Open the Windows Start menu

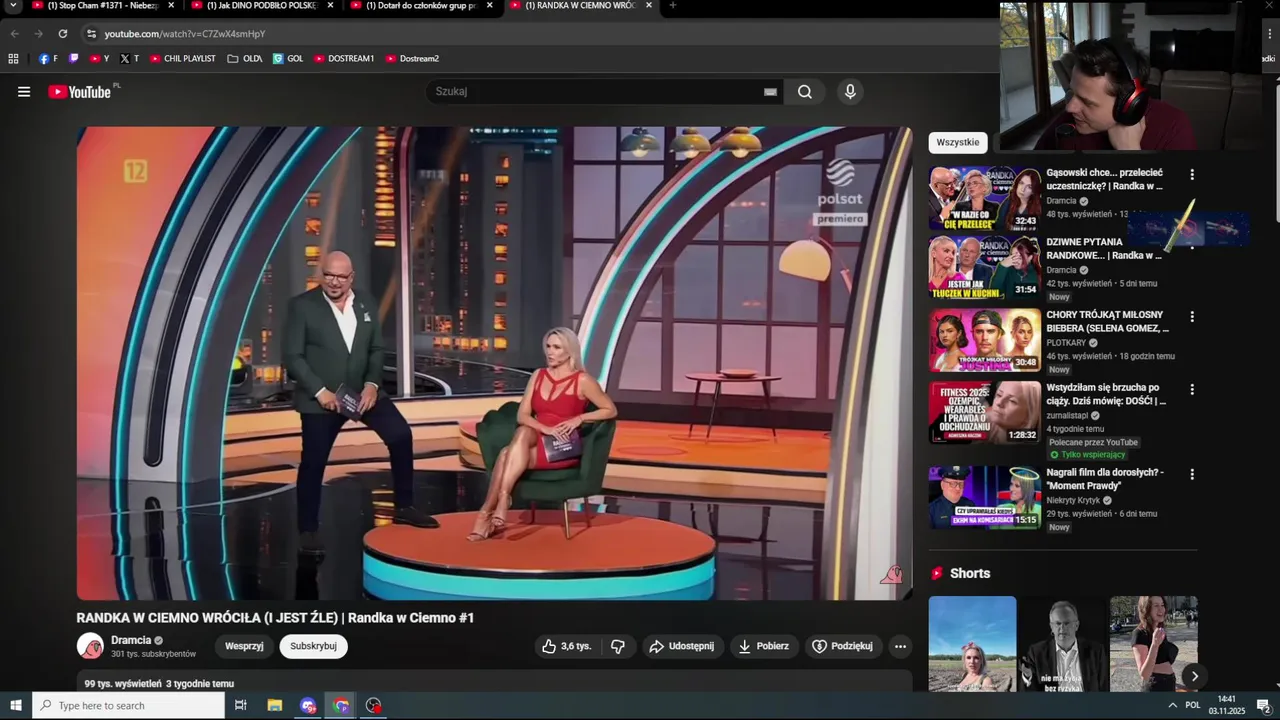pyautogui.click(x=16, y=706)
